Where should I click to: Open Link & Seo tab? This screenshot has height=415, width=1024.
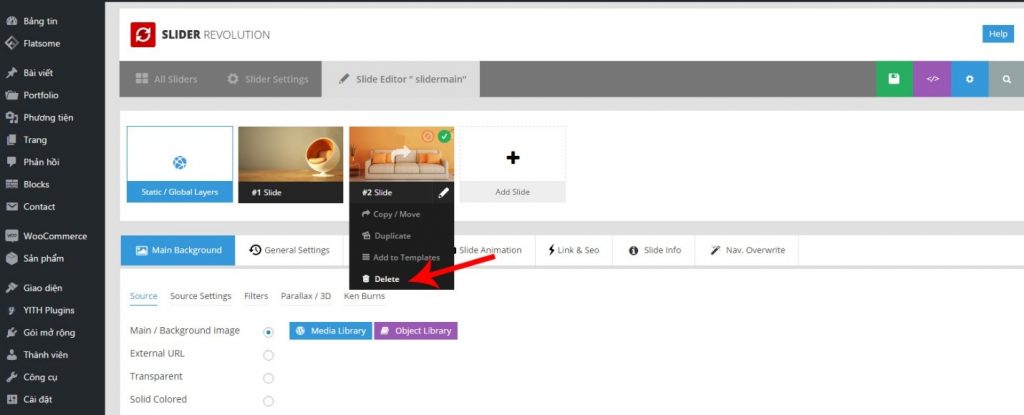(574, 250)
